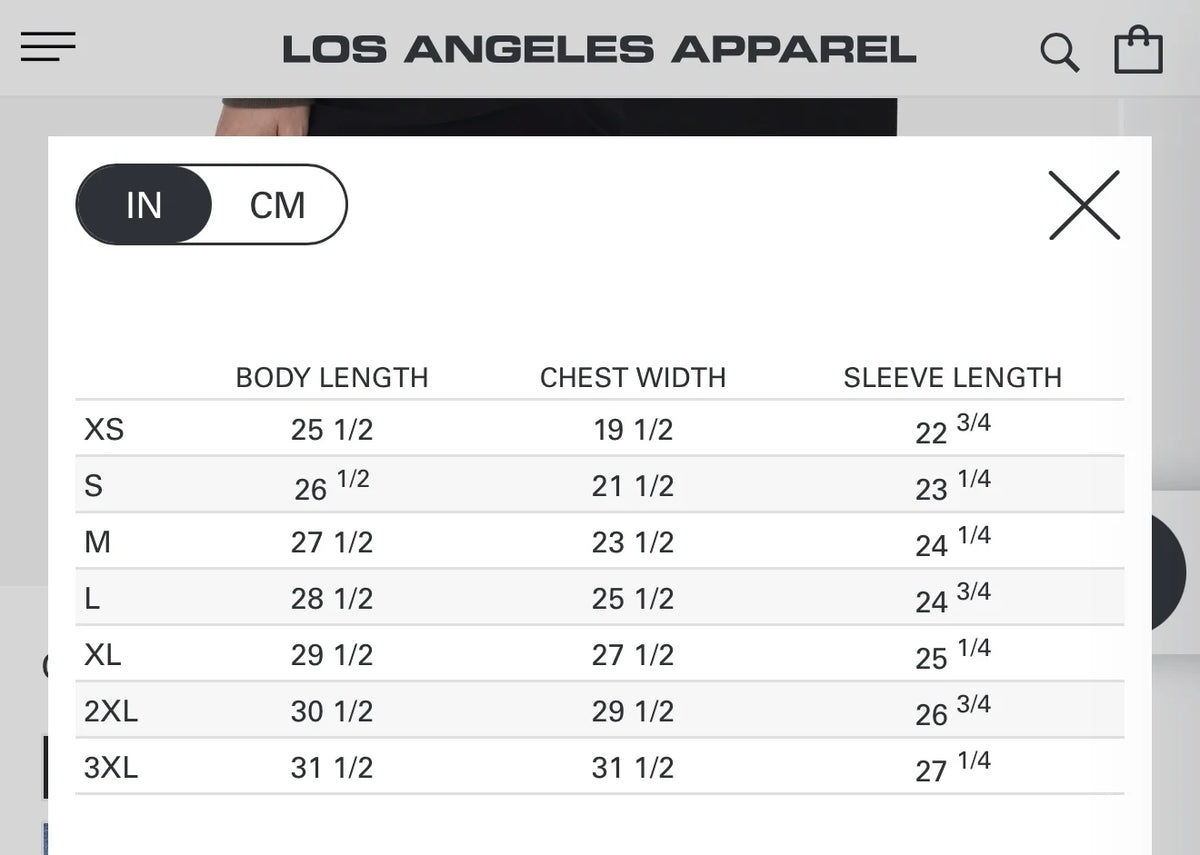Select the Chest Width column header
1200x855 pixels.
[633, 378]
